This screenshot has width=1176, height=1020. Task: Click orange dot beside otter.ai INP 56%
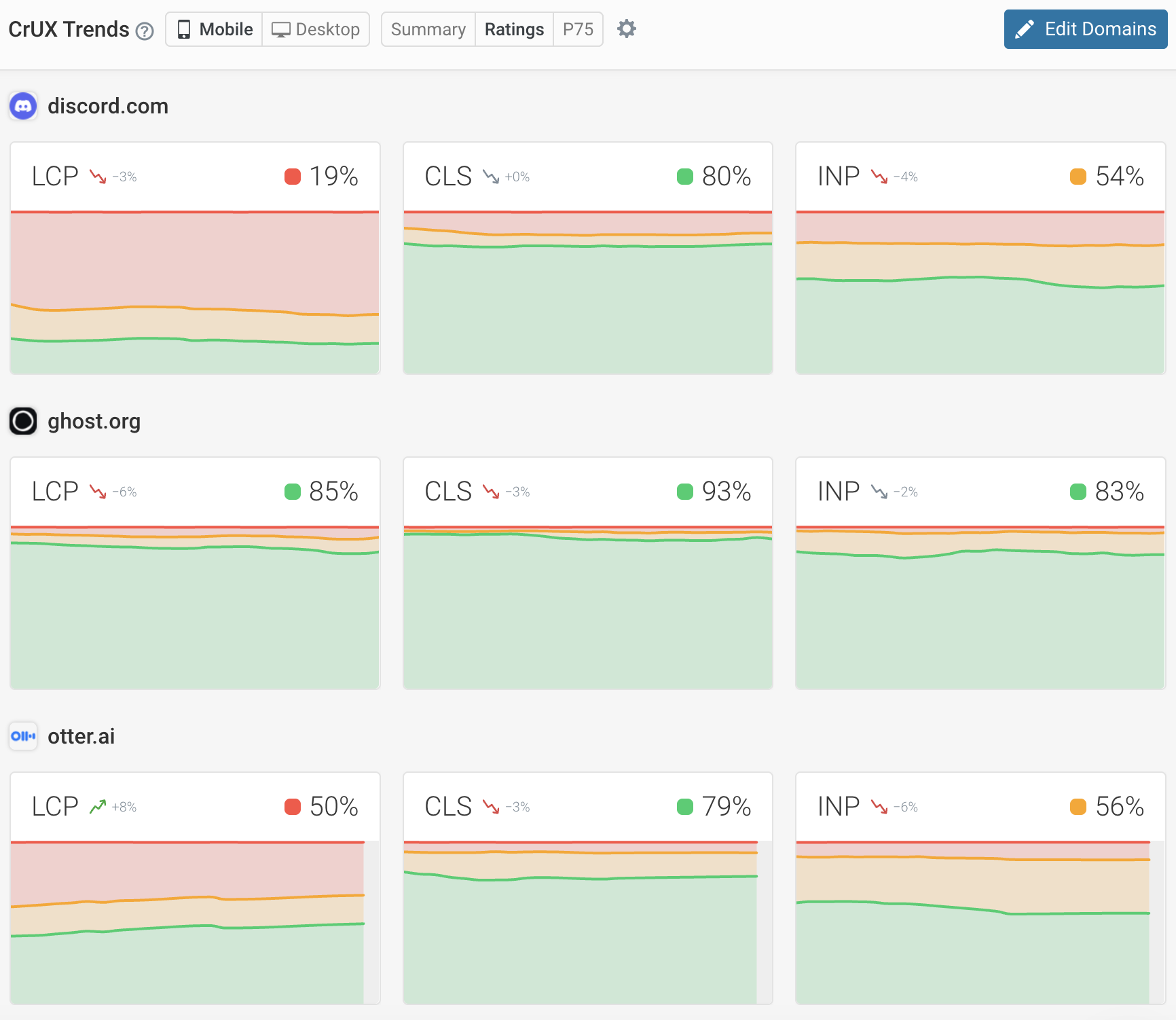1078,807
